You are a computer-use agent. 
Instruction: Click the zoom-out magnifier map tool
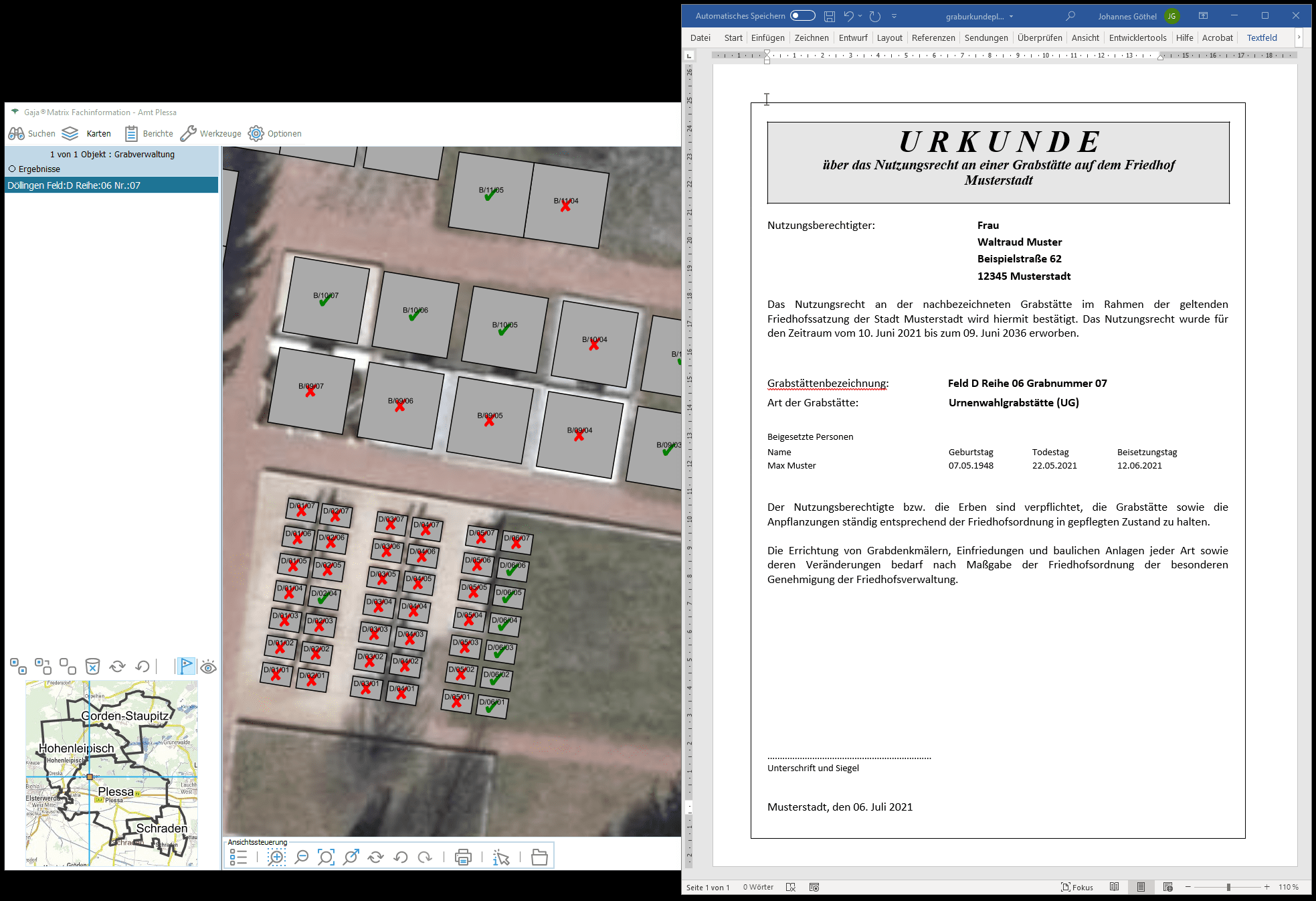[x=302, y=857]
